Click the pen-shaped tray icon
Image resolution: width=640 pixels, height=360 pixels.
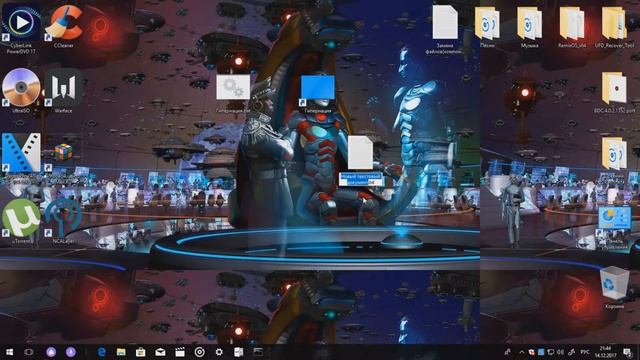[x=572, y=352]
